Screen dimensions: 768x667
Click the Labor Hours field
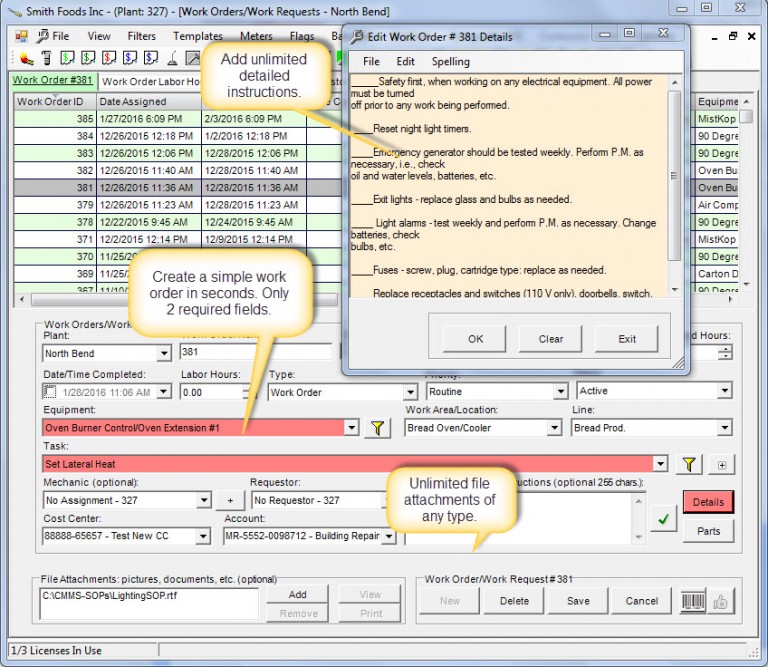[x=213, y=392]
